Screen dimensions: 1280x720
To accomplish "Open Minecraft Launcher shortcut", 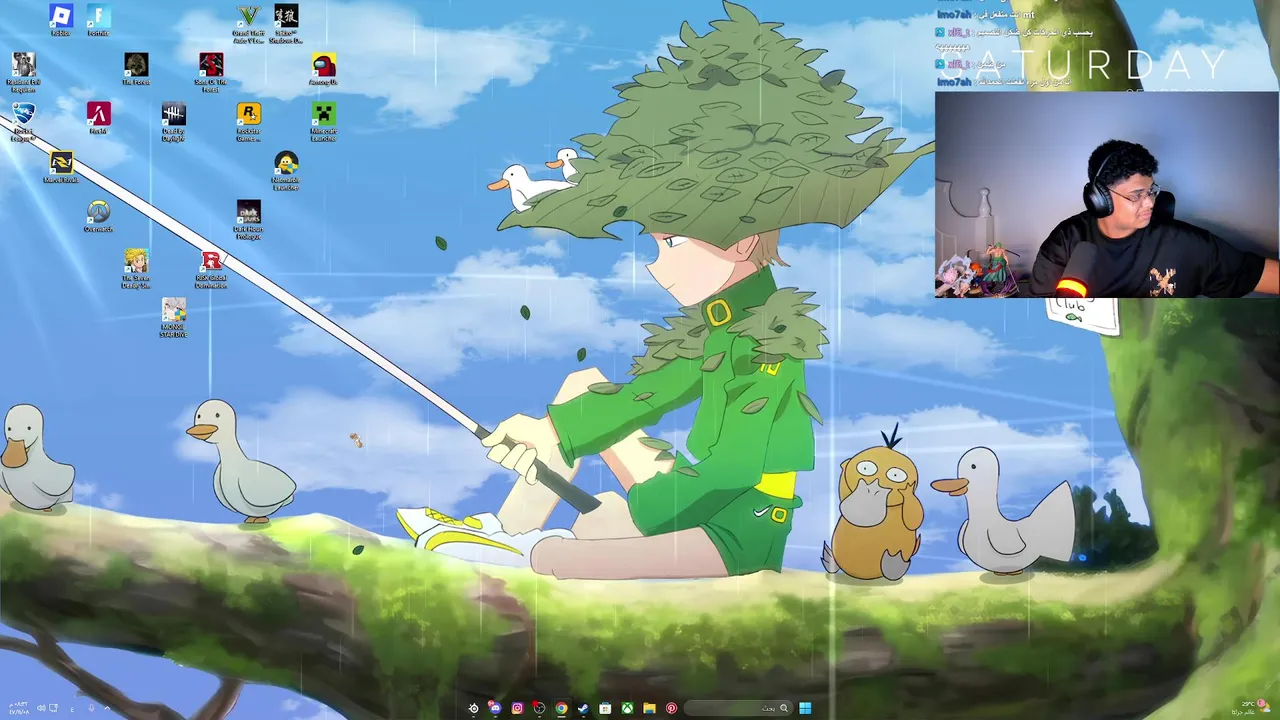I will pos(323,122).
